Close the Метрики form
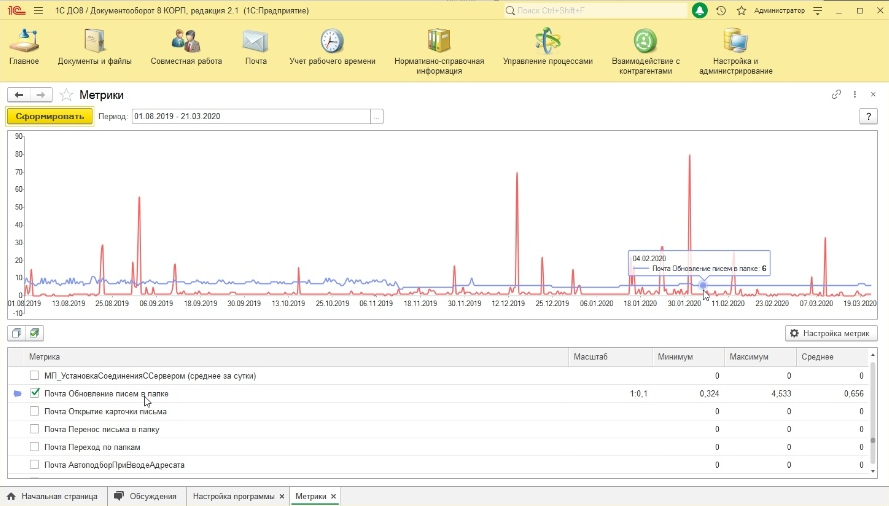 tap(873, 95)
